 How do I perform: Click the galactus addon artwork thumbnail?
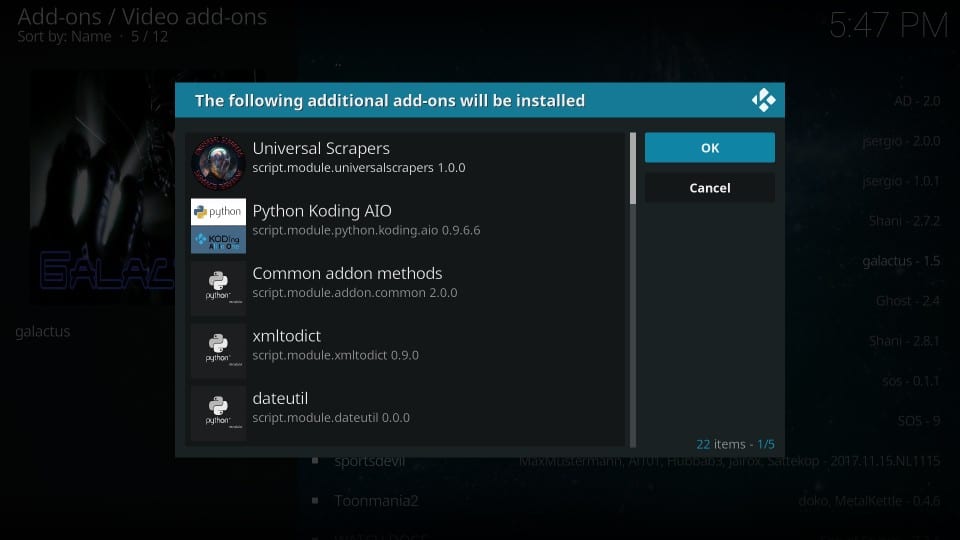pyautogui.click(x=102, y=187)
